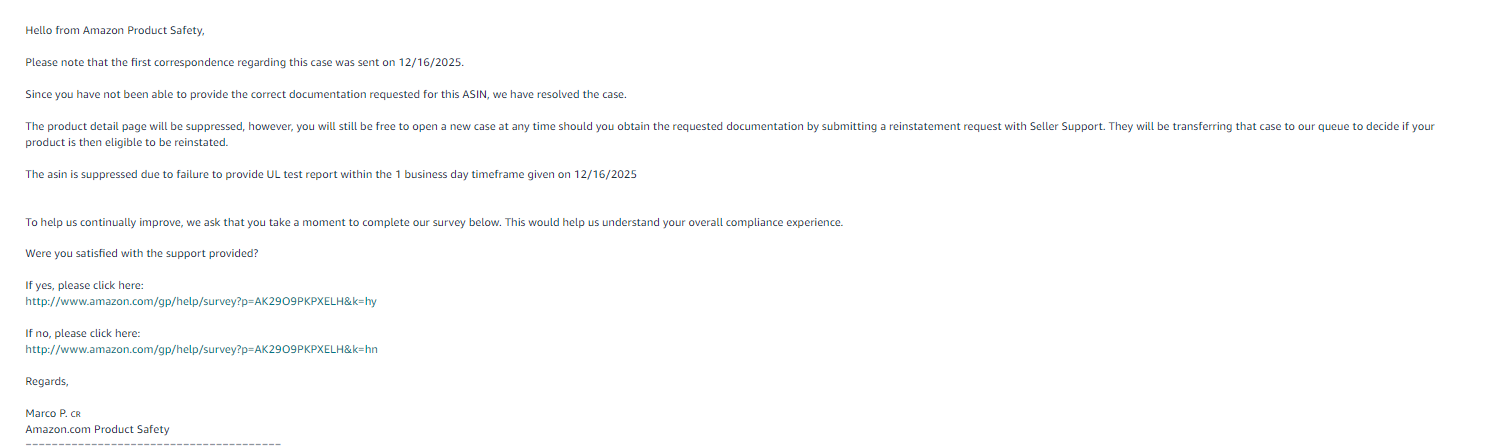Click the 'If yes, please click here:' text
This screenshot has width=1488, height=446.
tap(85, 285)
